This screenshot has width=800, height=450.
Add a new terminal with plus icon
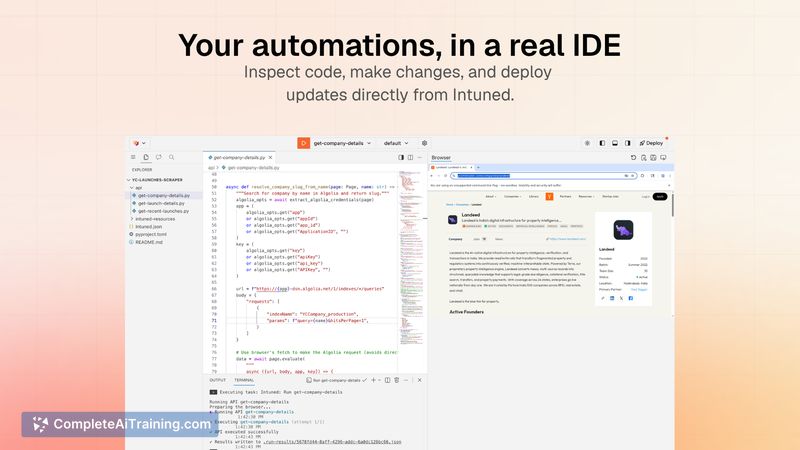(x=373, y=380)
